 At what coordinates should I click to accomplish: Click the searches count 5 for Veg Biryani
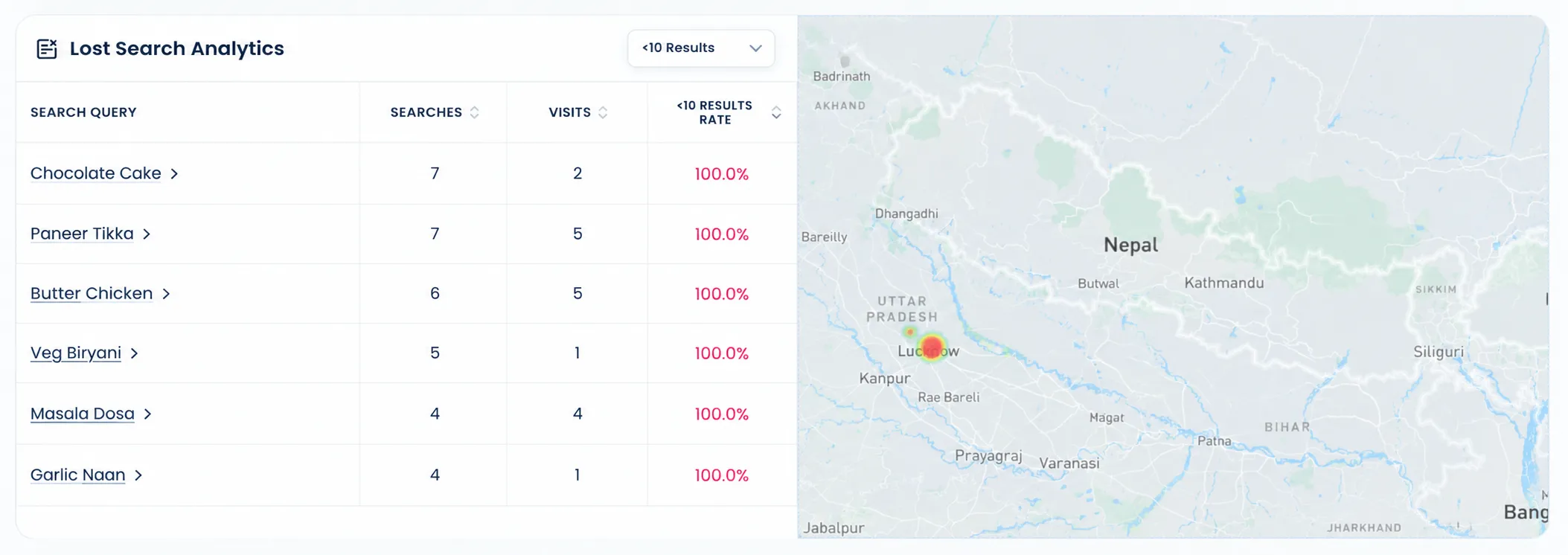pyautogui.click(x=435, y=353)
